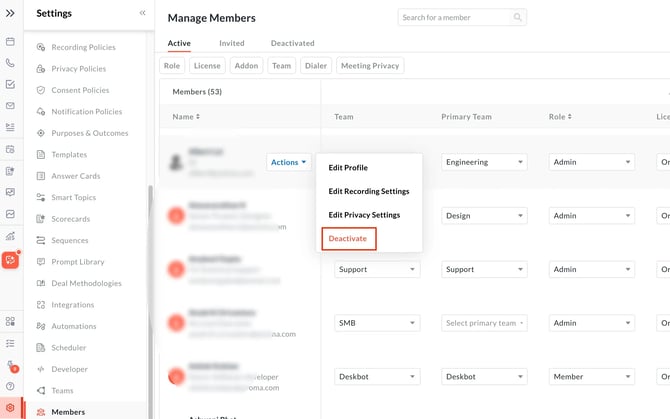Open Prompt Library settings
Viewport: 670px width, 419px height.
pyautogui.click(x=78, y=262)
